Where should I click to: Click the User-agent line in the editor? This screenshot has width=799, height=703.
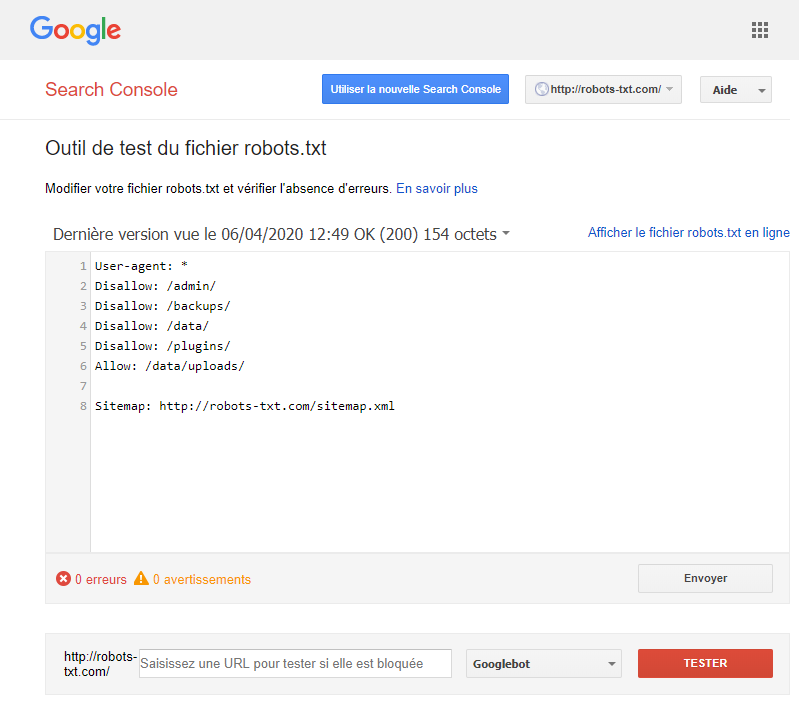142,266
